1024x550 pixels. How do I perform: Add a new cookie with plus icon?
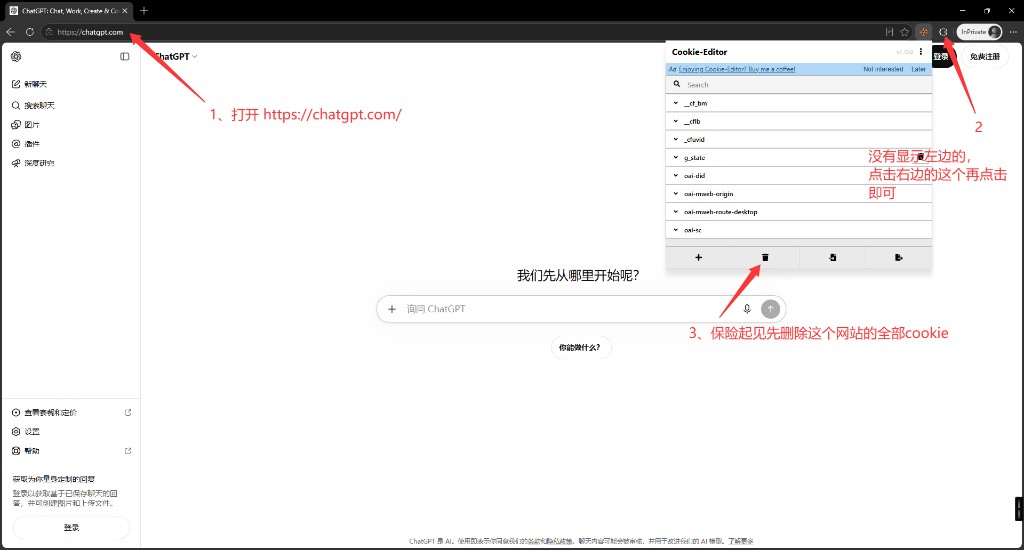point(699,257)
